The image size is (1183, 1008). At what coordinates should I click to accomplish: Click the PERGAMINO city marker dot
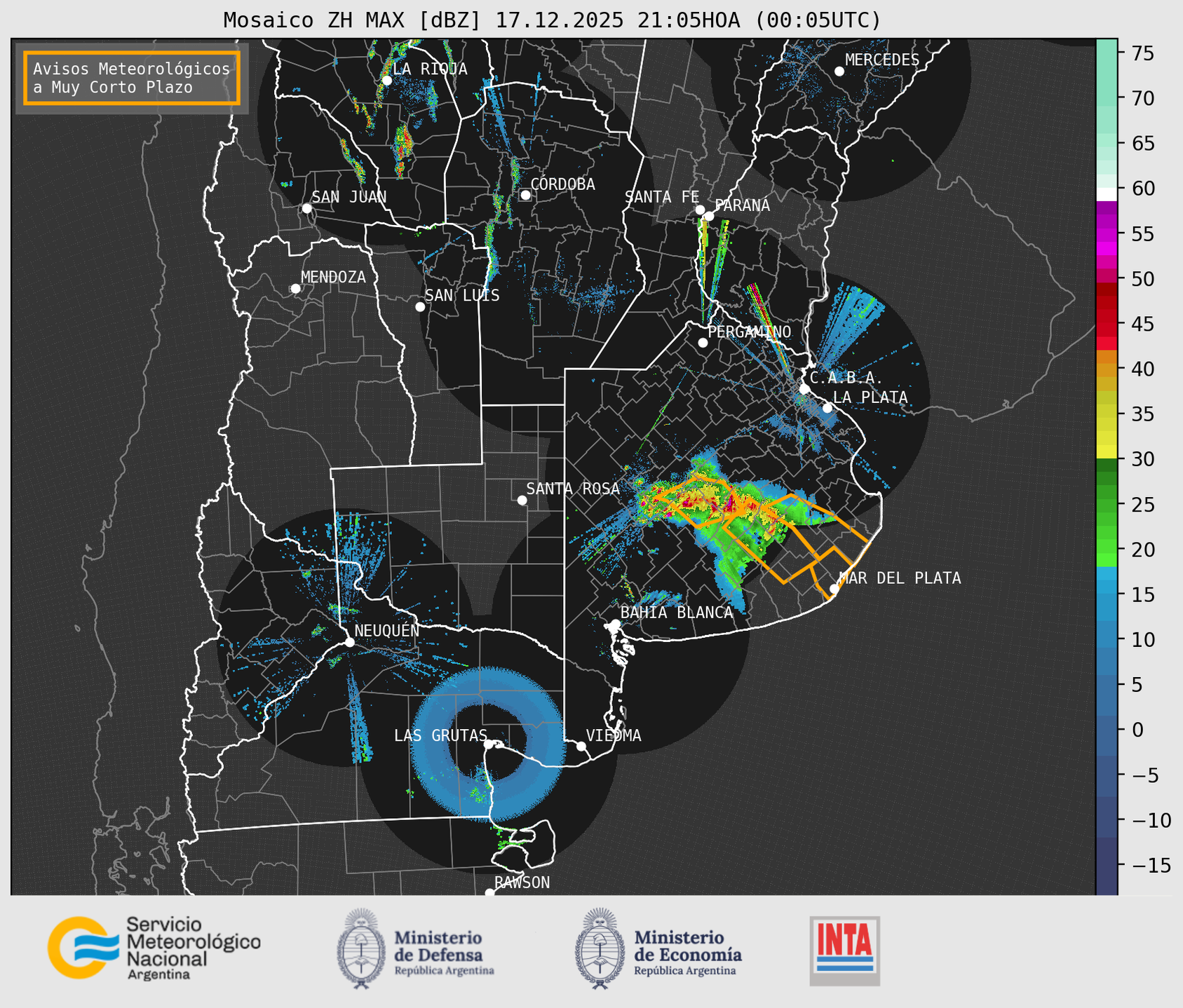click(x=703, y=343)
